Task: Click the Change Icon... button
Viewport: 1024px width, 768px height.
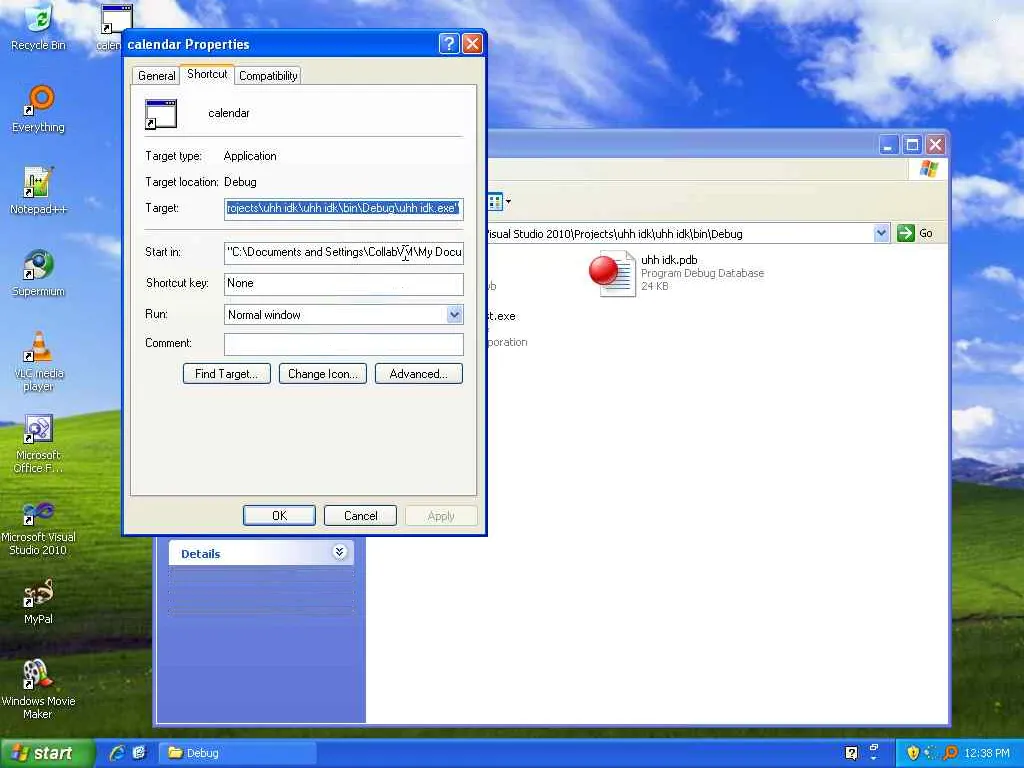Action: click(323, 374)
